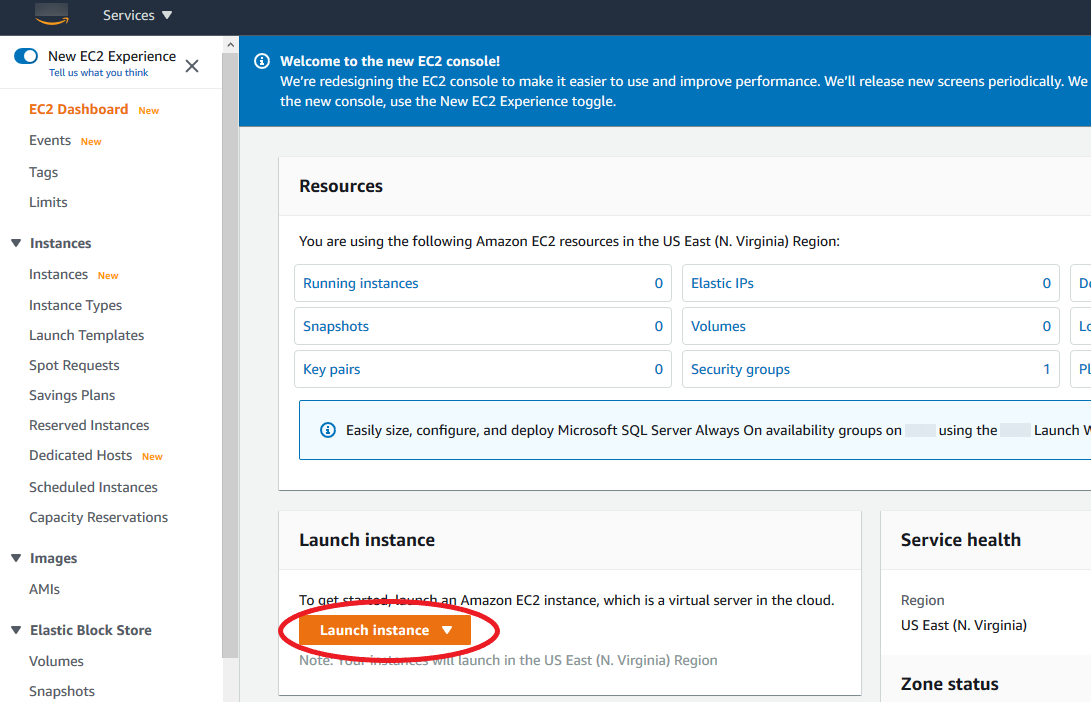This screenshot has width=1091, height=702.
Task: Click the AWS logo icon
Action: [x=50, y=13]
